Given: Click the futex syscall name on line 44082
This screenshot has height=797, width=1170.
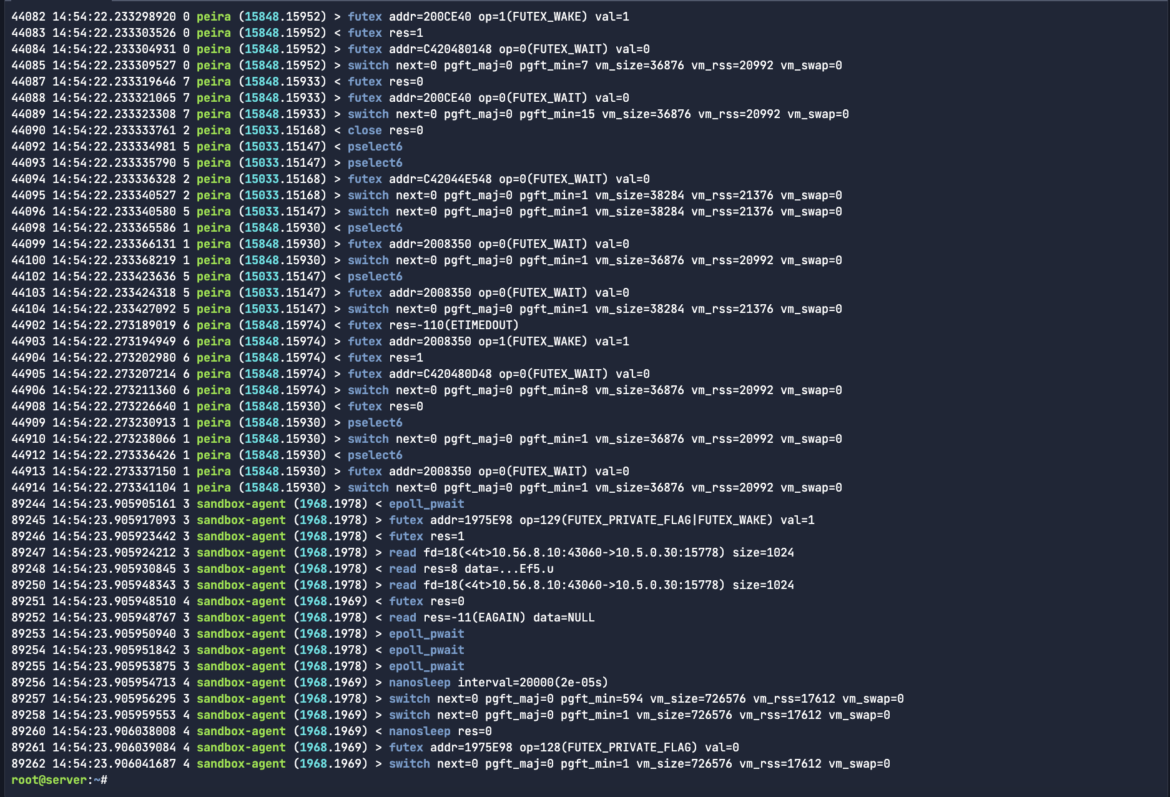Looking at the screenshot, I should 364,16.
